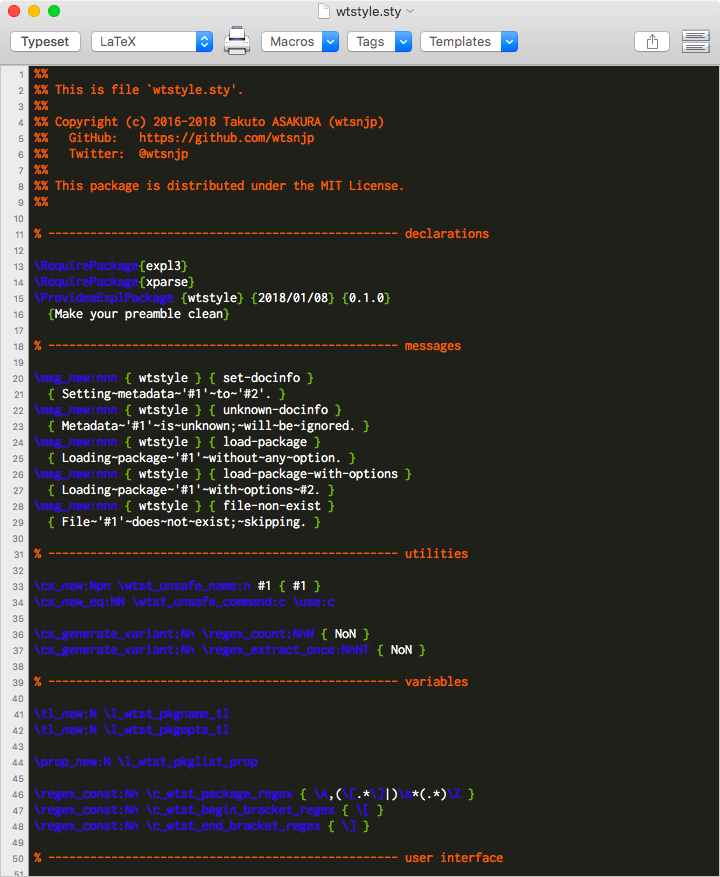This screenshot has width=720, height=877.
Task: Click \c_wtst_end_bracket_regex on line 48
Action: pos(233,826)
